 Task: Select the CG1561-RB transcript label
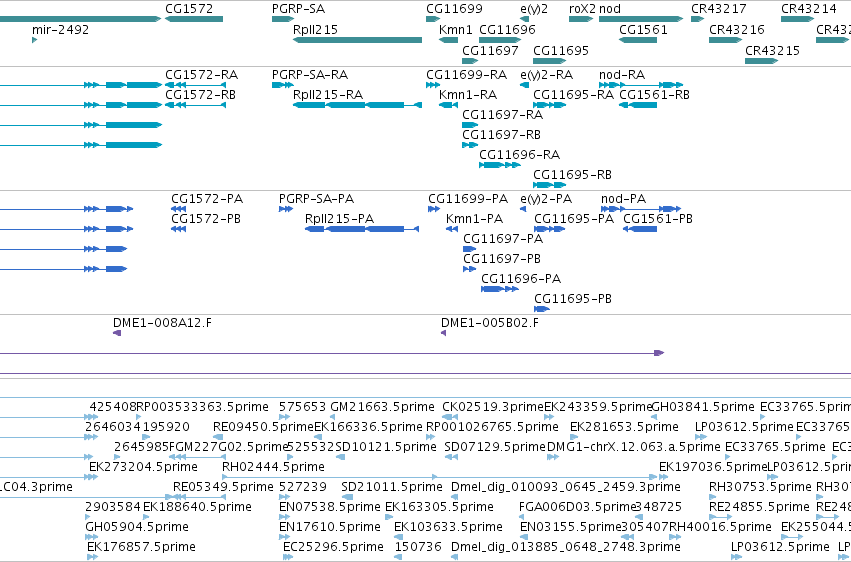coord(655,95)
